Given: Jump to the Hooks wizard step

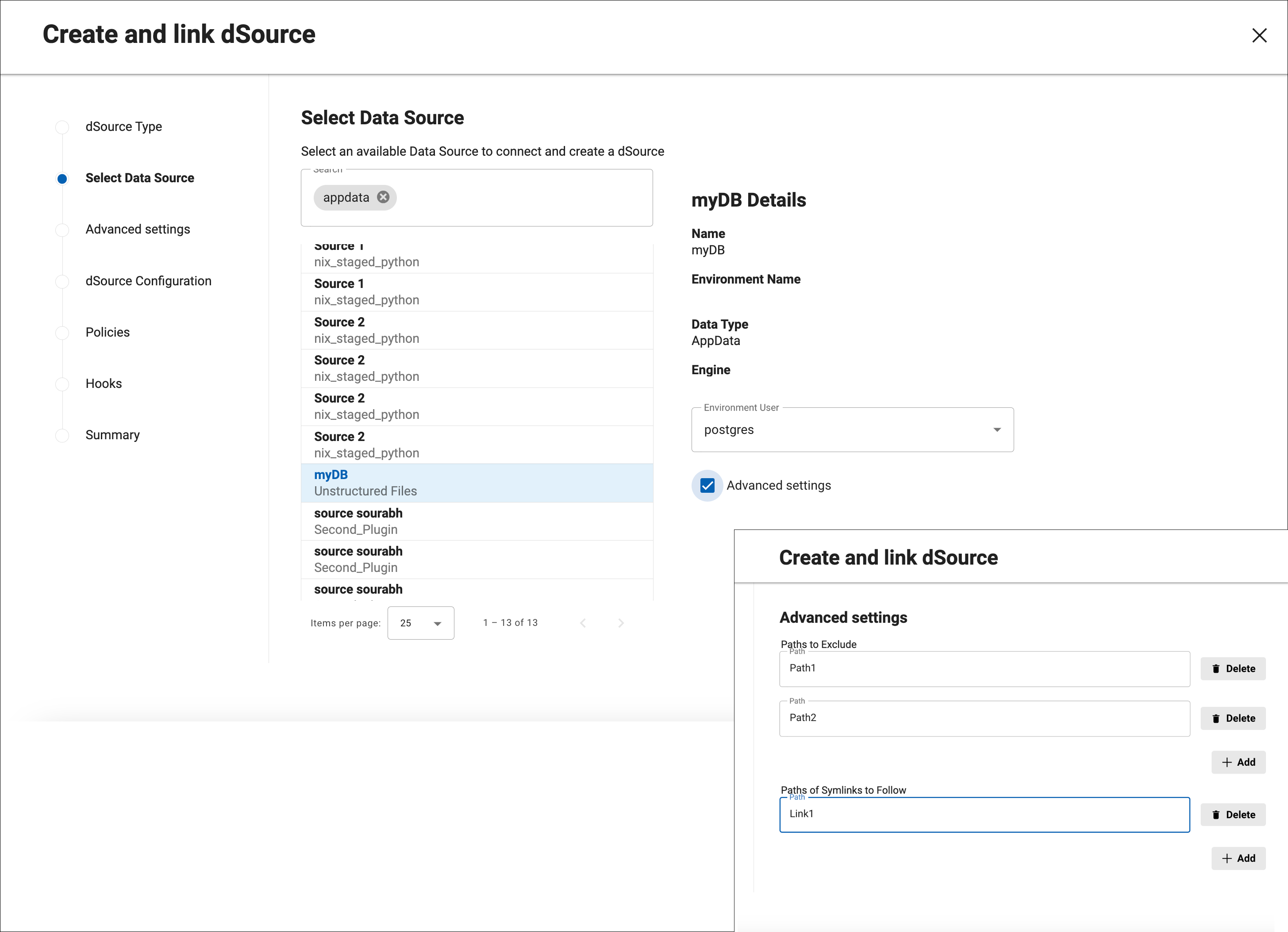Looking at the screenshot, I should 104,384.
